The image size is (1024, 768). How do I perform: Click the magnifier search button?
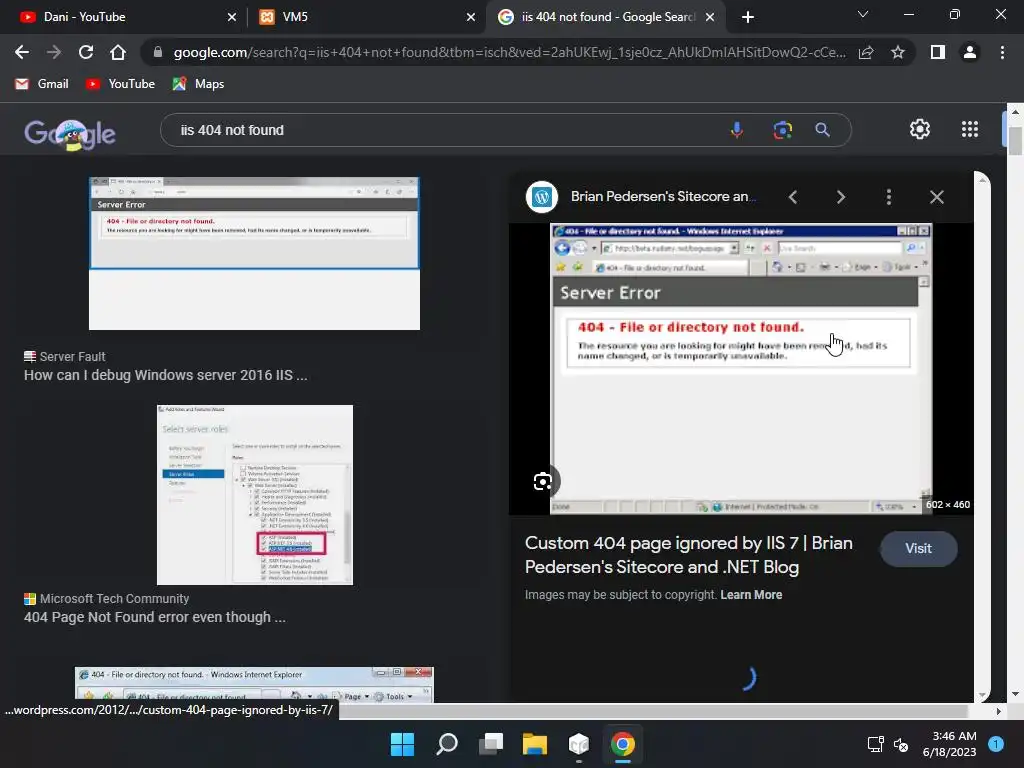(x=823, y=130)
